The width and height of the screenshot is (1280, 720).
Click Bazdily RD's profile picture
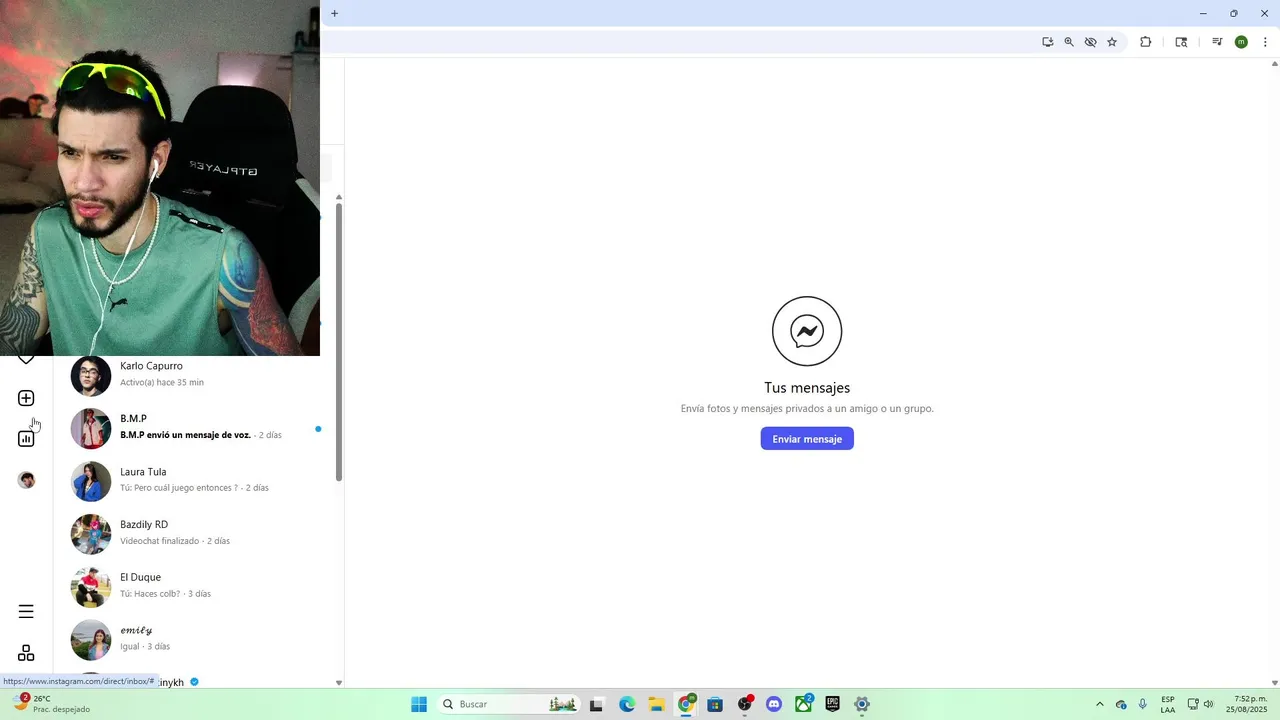(x=91, y=534)
